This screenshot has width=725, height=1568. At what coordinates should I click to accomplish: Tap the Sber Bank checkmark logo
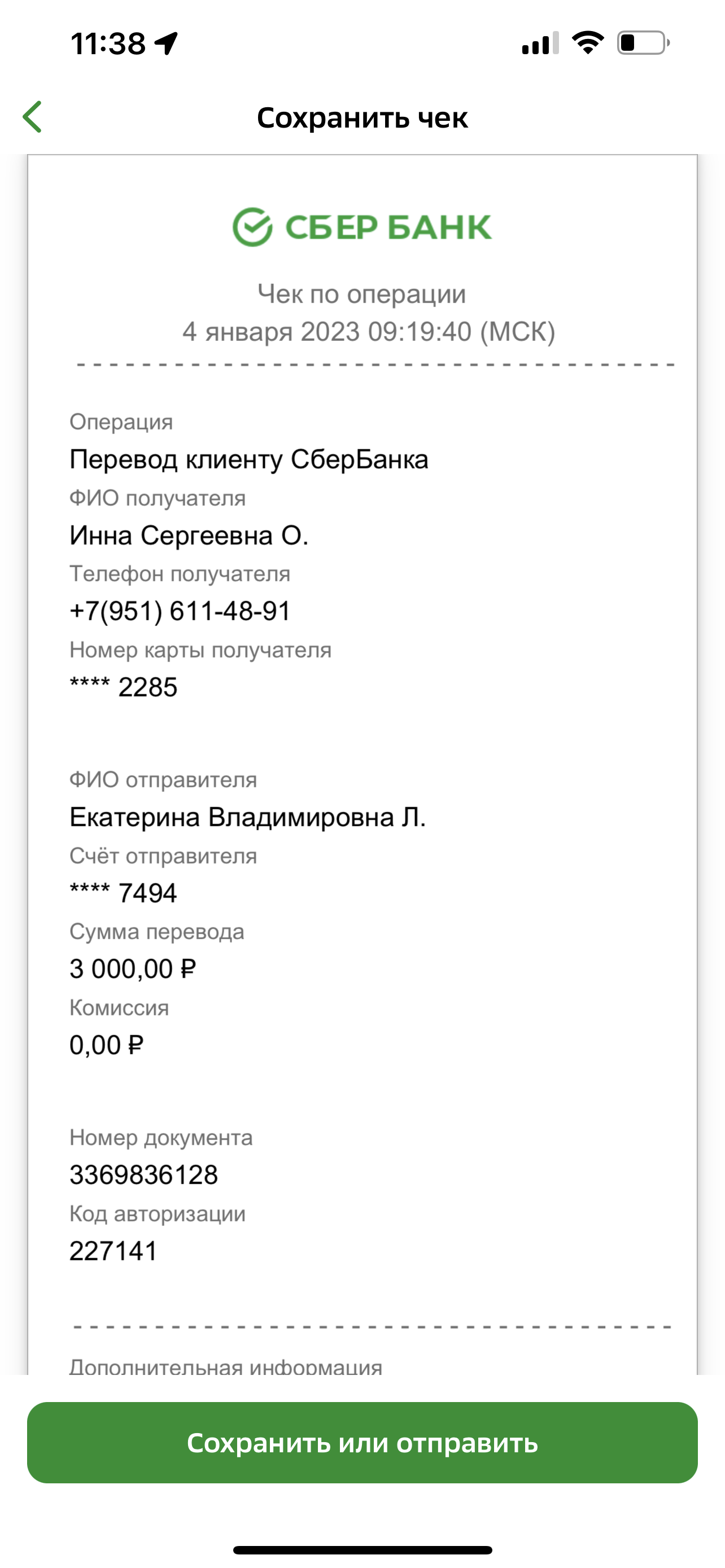(252, 227)
